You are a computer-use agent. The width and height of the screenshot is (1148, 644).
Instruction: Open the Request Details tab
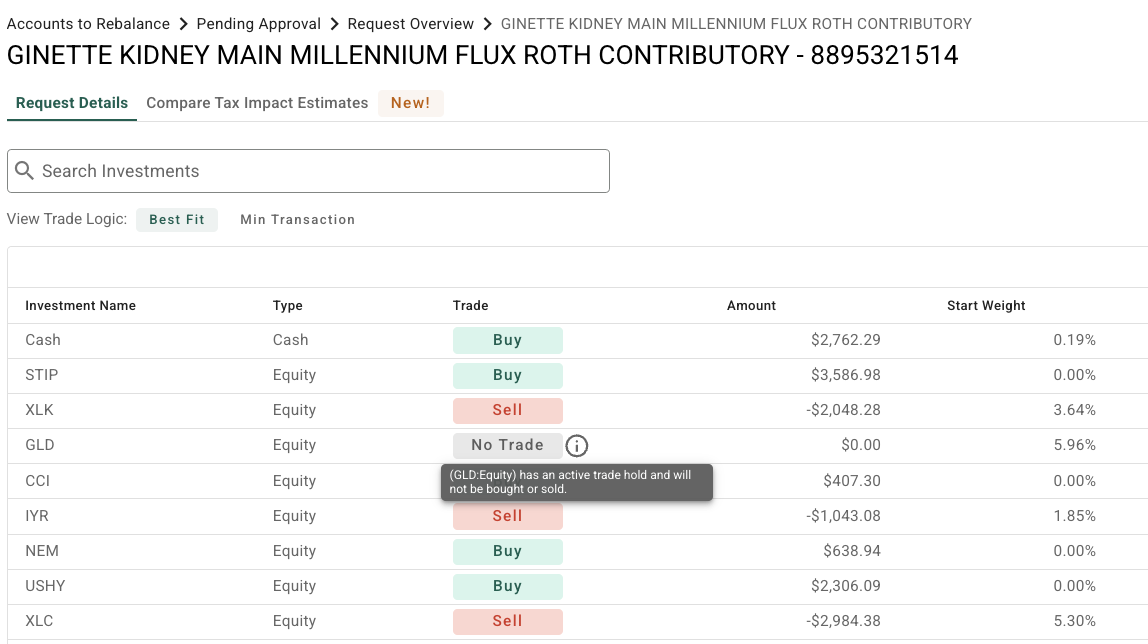tap(72, 103)
